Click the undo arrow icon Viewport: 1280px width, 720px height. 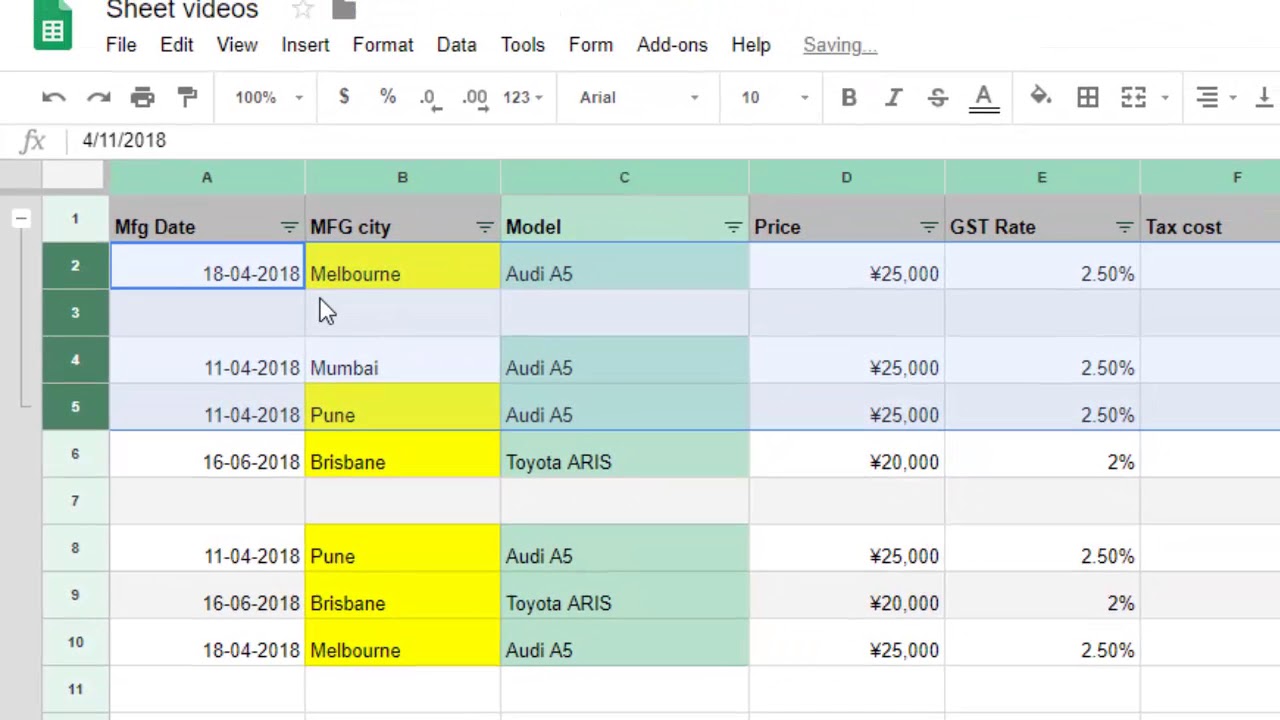pos(54,97)
